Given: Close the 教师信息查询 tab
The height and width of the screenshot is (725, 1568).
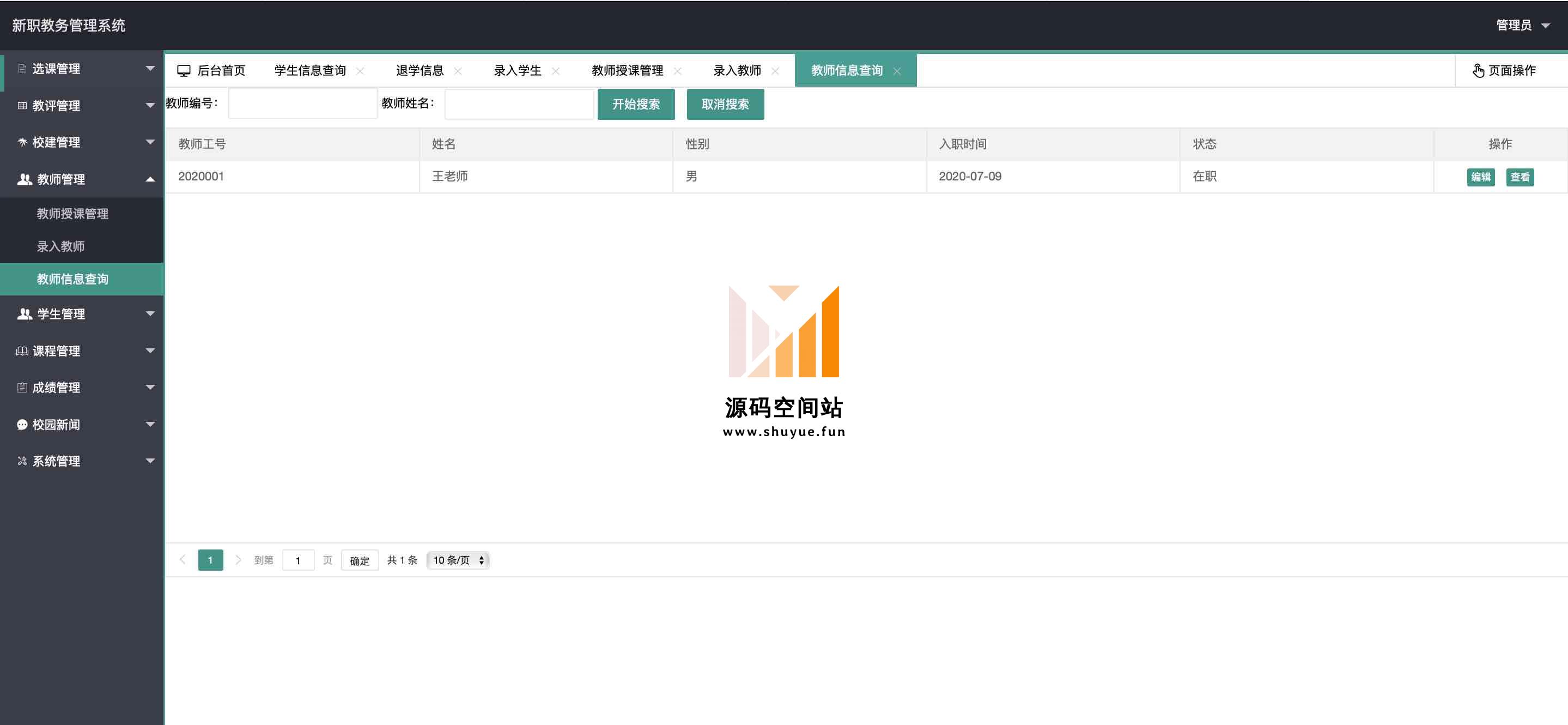Looking at the screenshot, I should point(897,71).
